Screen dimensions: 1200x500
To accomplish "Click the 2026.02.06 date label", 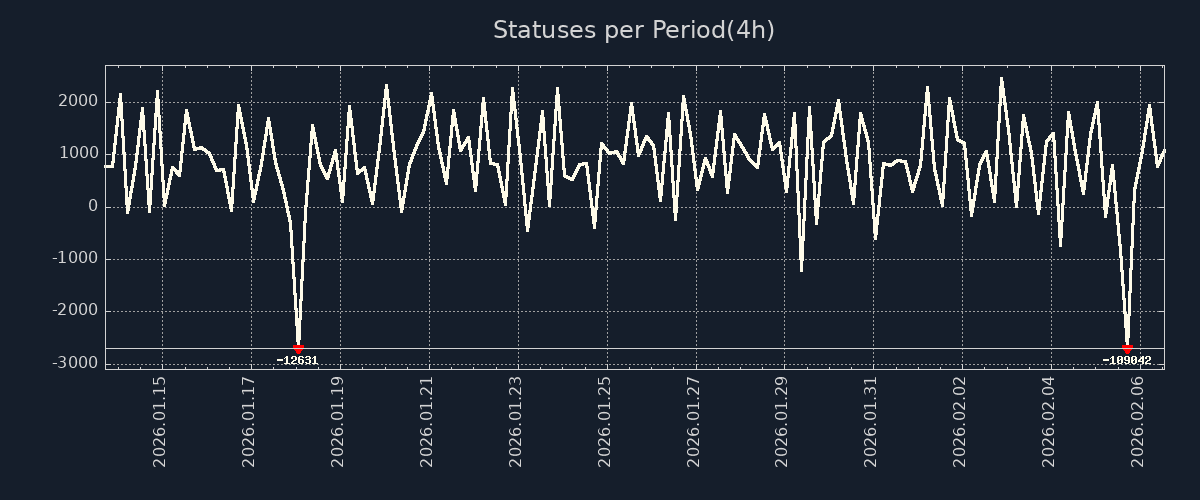I will 1138,422.
